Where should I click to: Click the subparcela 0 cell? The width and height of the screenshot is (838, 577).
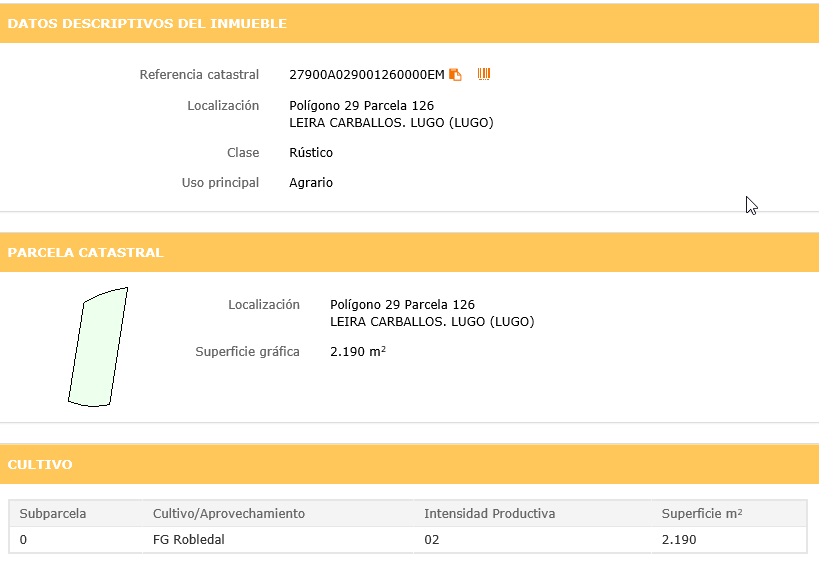[x=24, y=540]
